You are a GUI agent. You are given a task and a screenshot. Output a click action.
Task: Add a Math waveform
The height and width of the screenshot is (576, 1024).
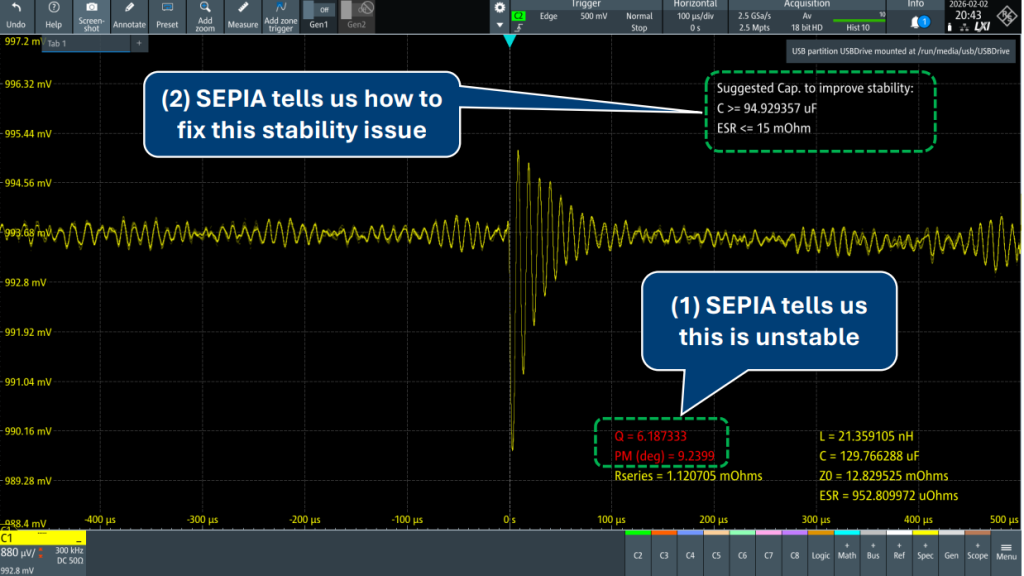click(847, 552)
